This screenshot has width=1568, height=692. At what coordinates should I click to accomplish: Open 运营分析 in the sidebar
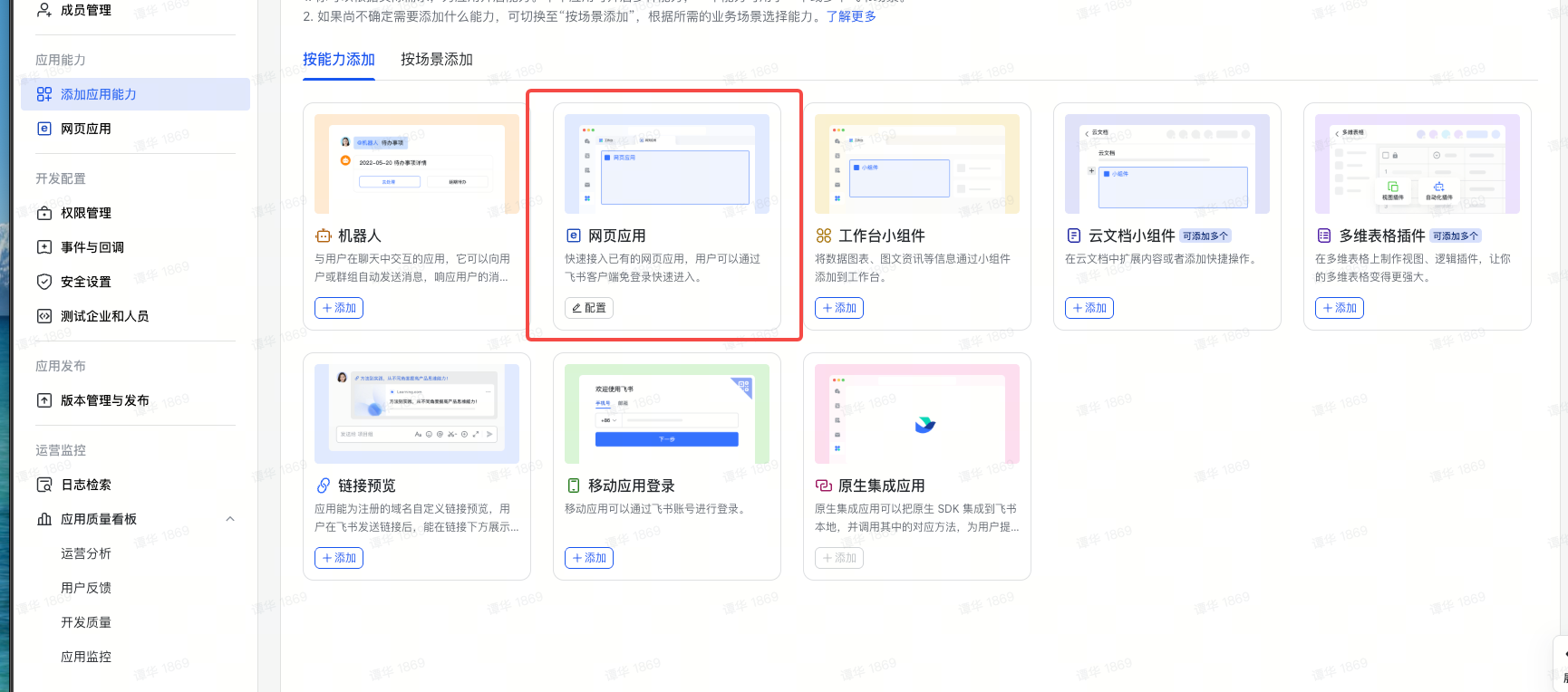[86, 553]
